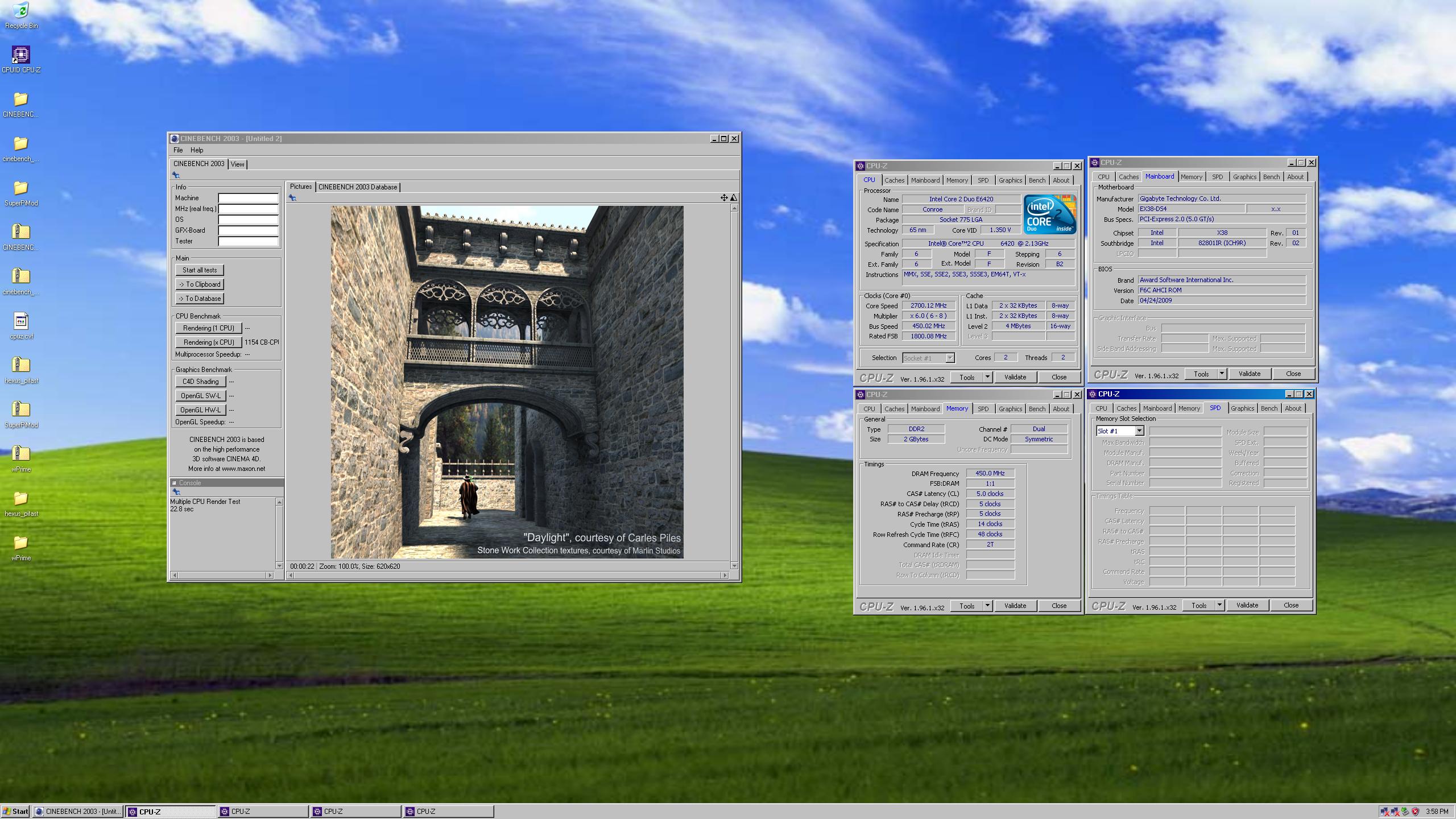Viewport: 1456px width, 819px height.
Task: Run the C4D Shading graphics test
Action: [200, 382]
